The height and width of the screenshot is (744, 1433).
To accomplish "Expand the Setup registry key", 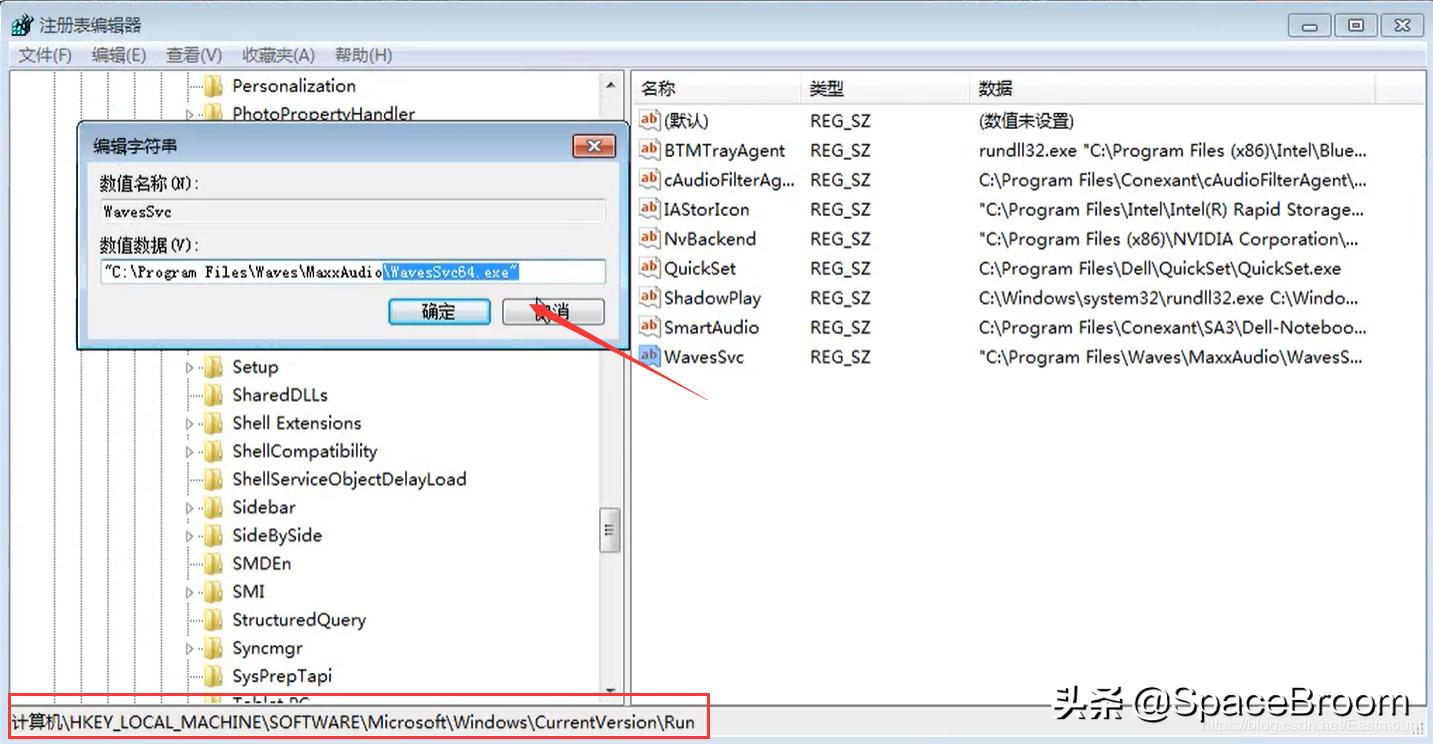I will tap(190, 367).
